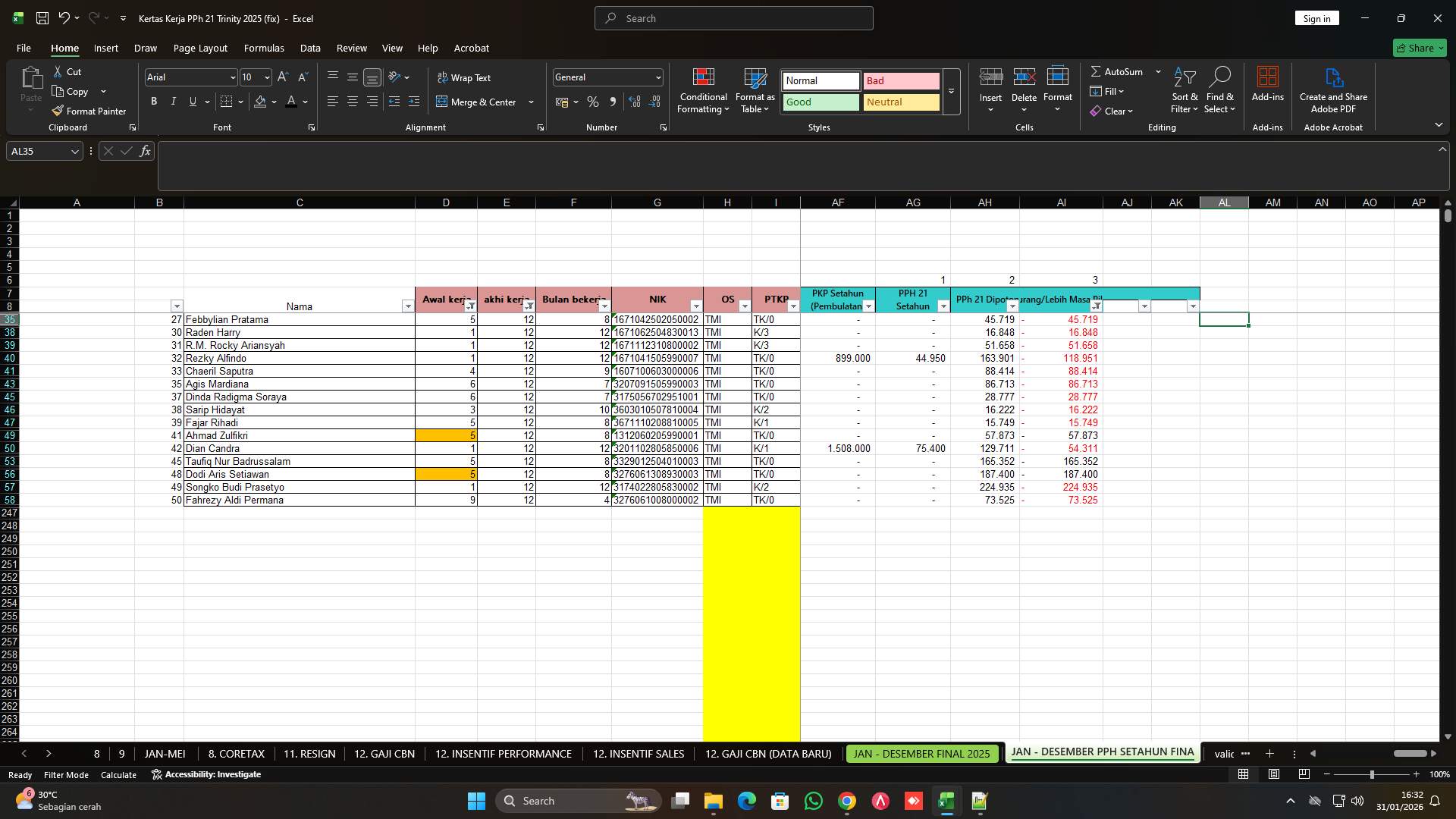
Task: Click the Format Painter icon
Action: [x=58, y=111]
